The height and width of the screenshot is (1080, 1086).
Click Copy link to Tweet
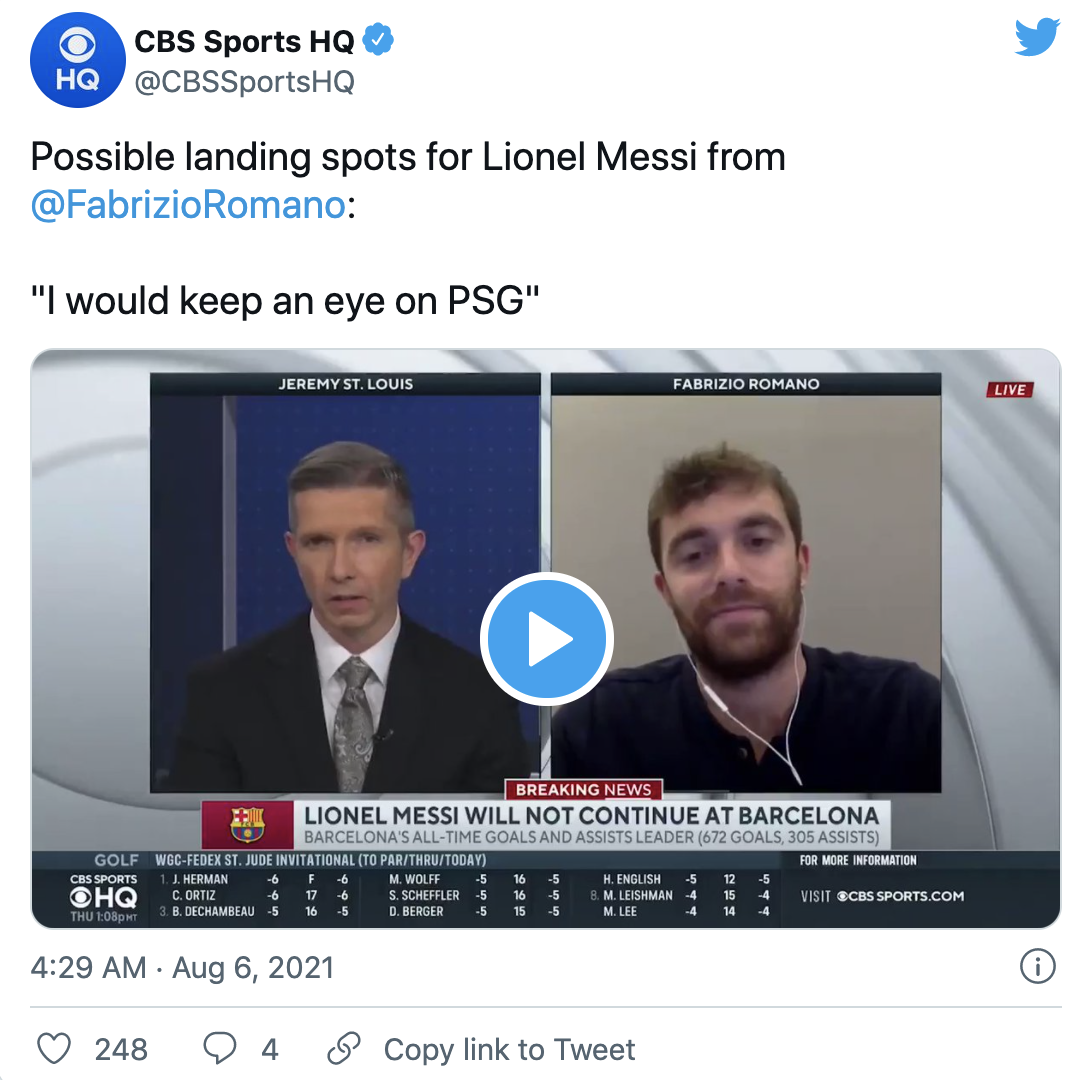509,1050
